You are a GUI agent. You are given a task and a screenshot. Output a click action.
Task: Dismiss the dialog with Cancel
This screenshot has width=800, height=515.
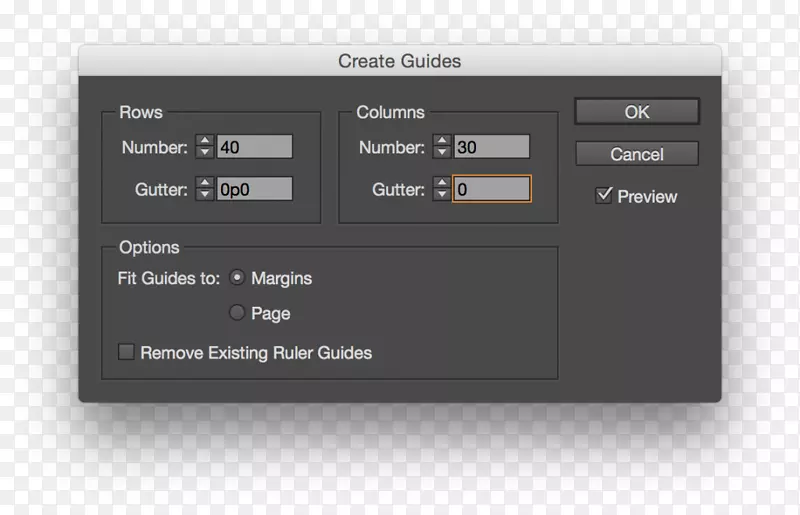click(637, 154)
